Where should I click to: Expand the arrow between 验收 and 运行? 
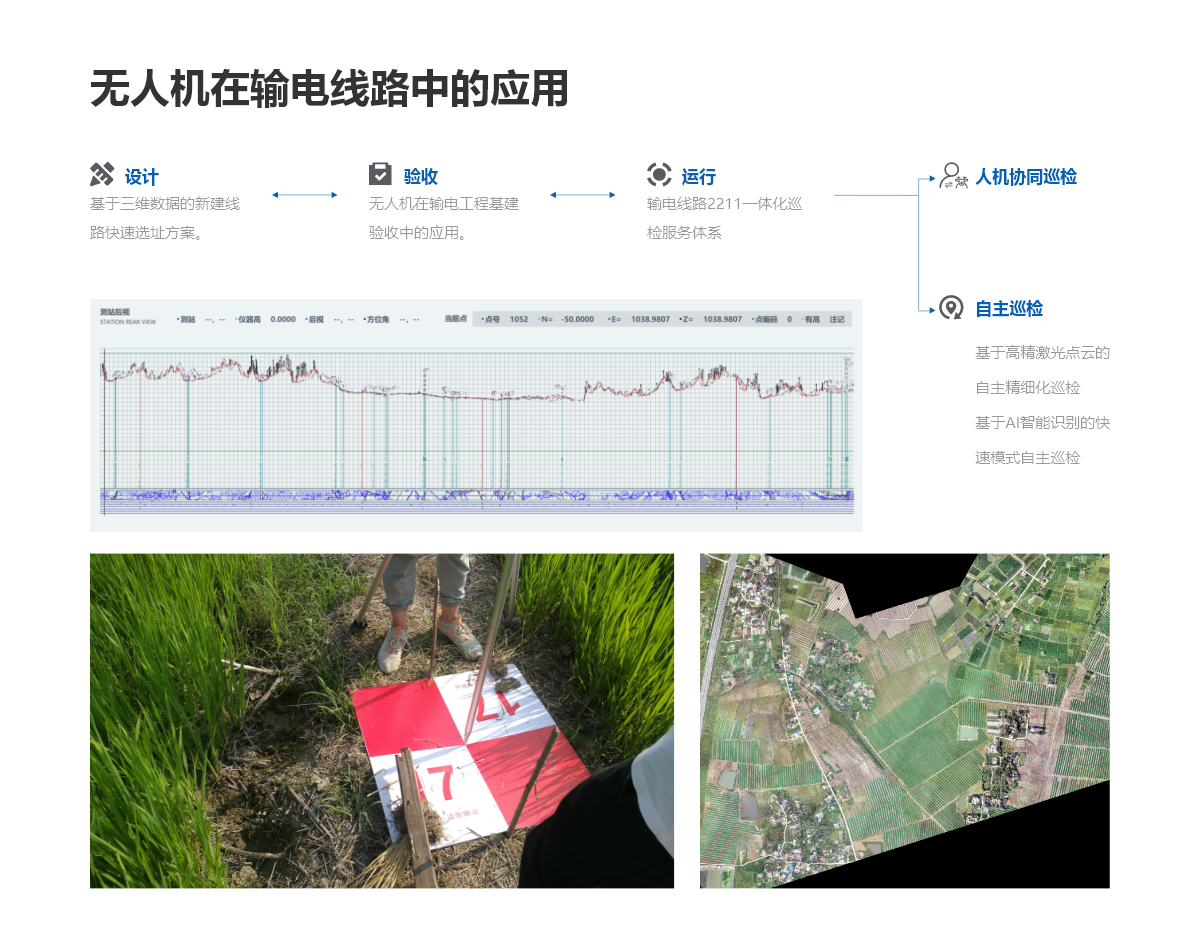583,196
